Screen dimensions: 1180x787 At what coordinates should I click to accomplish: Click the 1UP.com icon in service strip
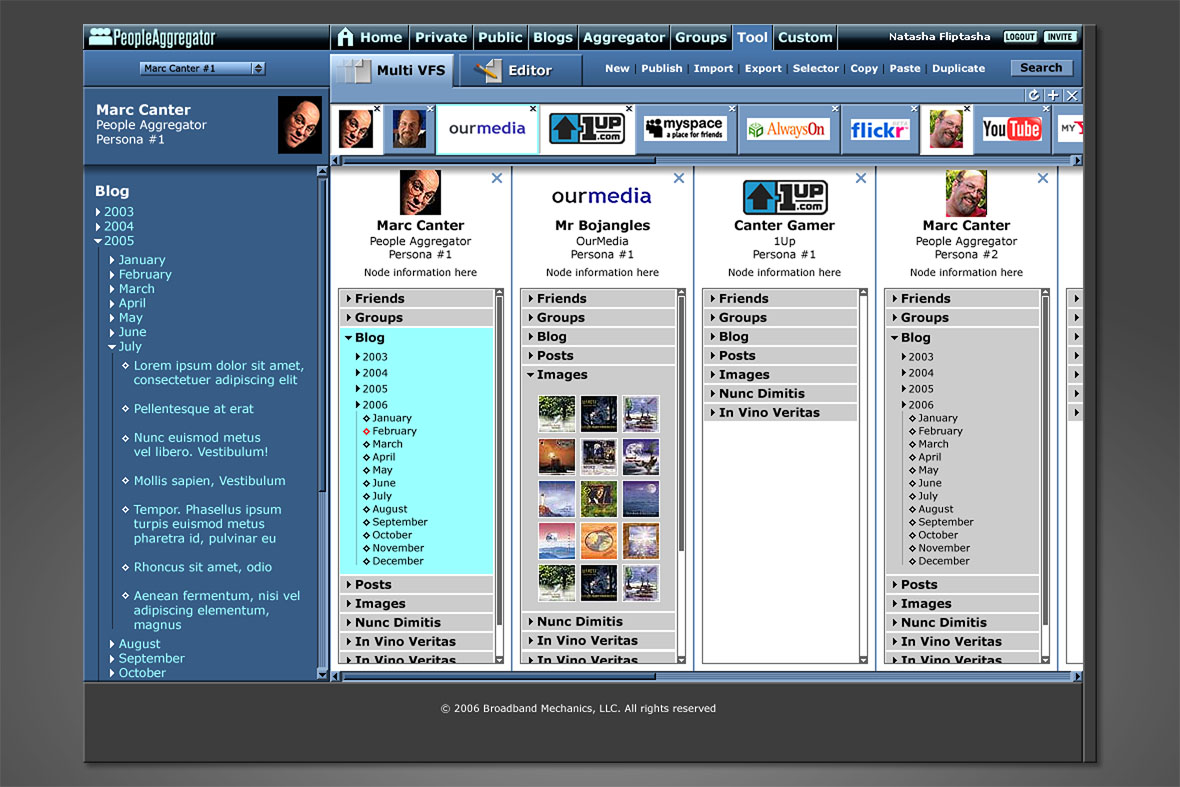[587, 129]
